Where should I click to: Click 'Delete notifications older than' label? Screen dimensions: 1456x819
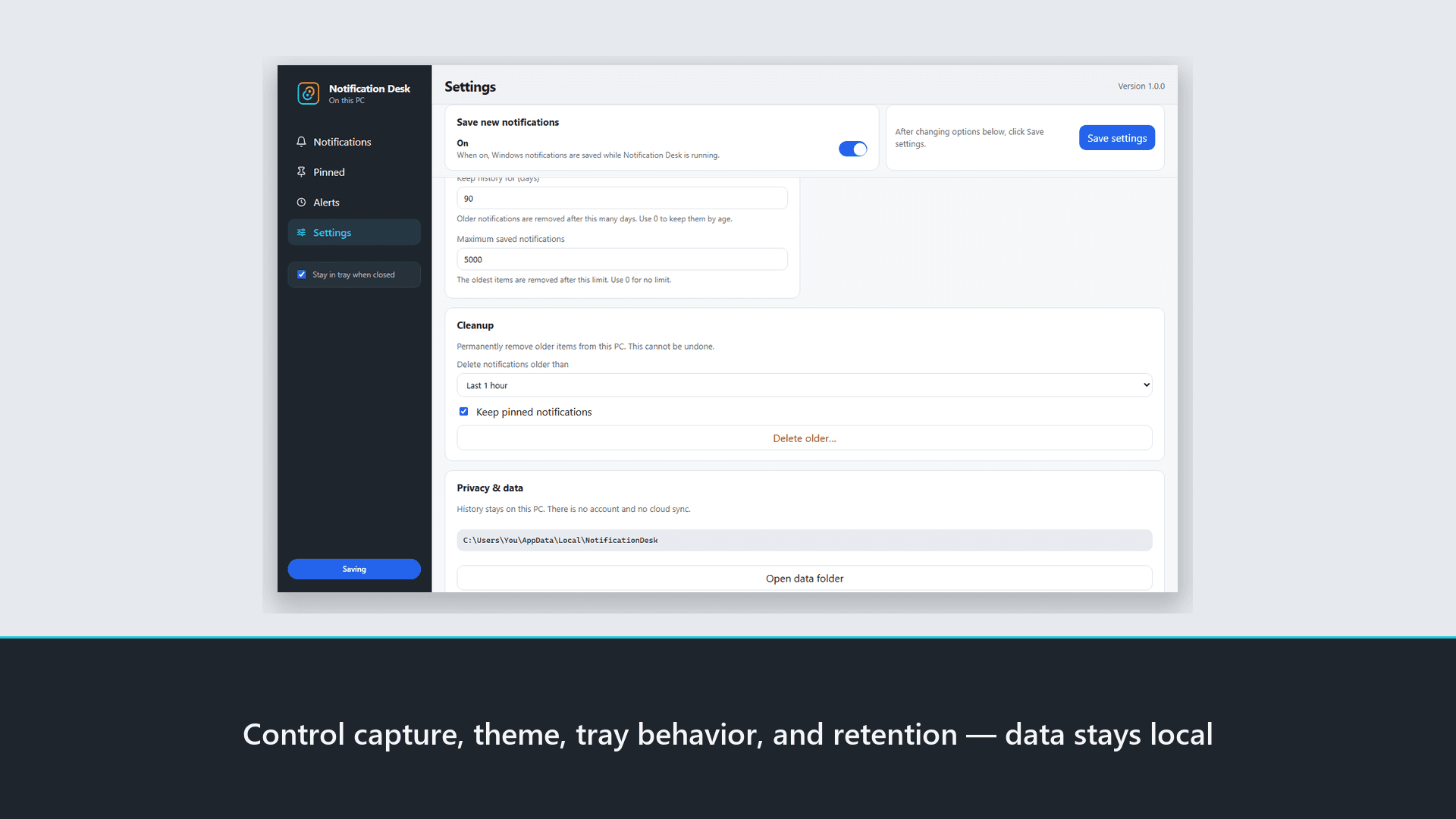point(513,365)
